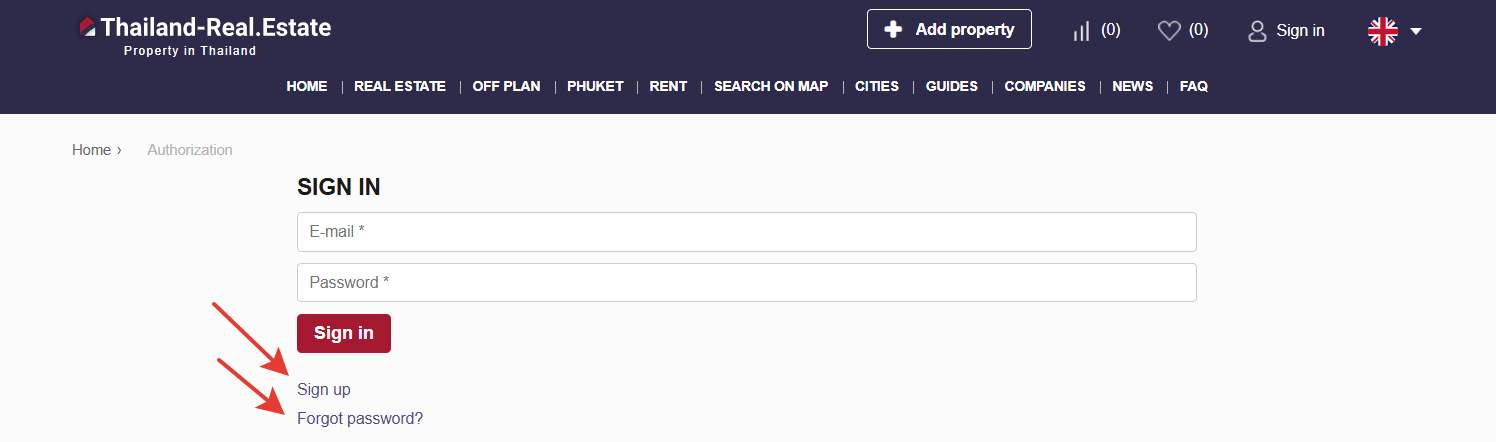Focus the E-mail input field
The height and width of the screenshot is (442, 1496).
746,232
